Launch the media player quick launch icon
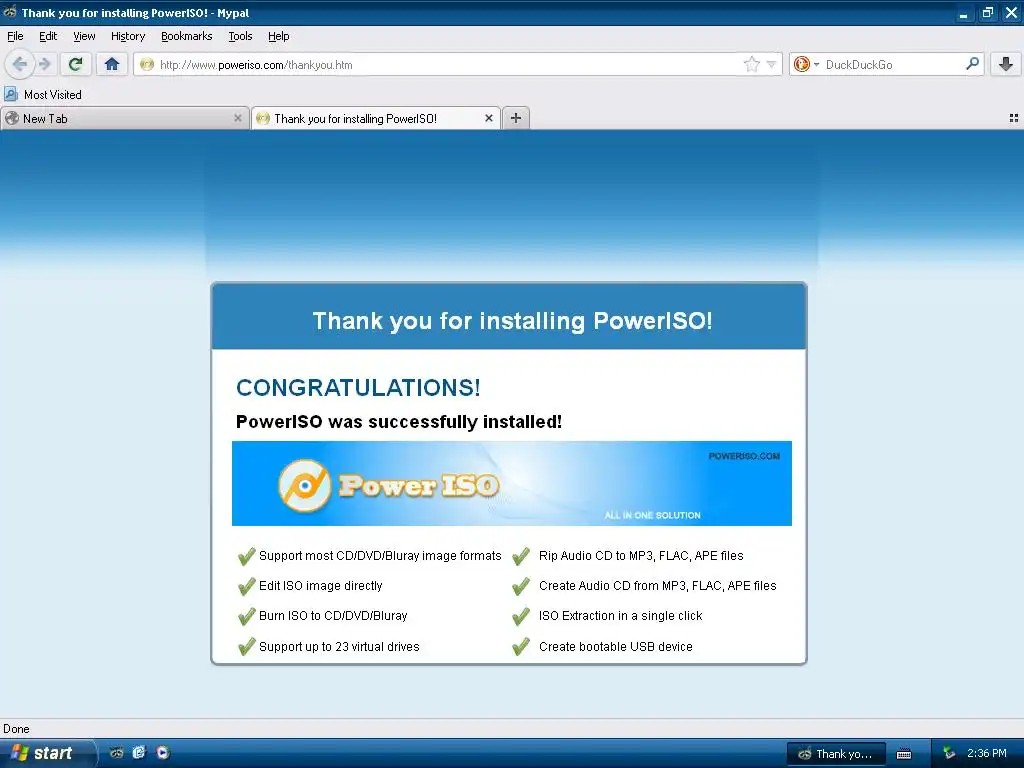 (163, 753)
